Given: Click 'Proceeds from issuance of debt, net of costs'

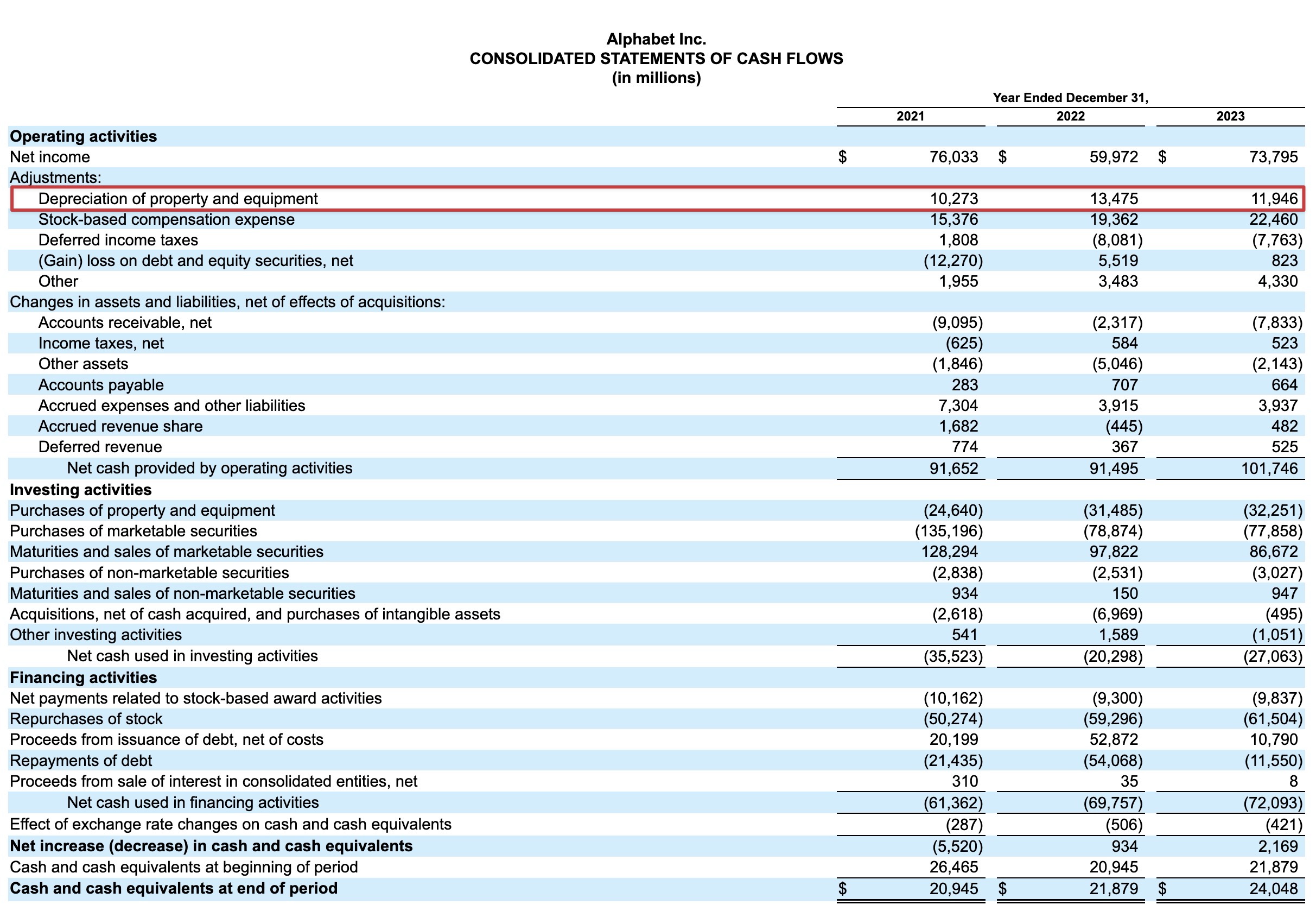Looking at the screenshot, I should 167,740.
